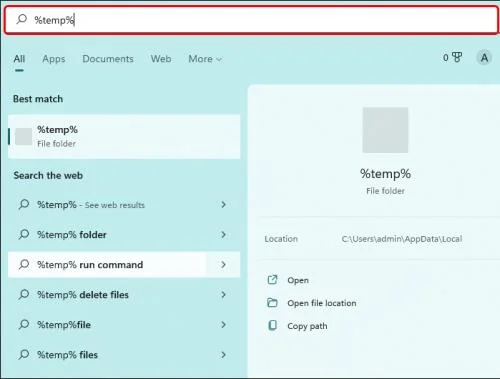Expand arrow next to '%temp% files'
The width and height of the screenshot is (500, 379).
pos(223,355)
